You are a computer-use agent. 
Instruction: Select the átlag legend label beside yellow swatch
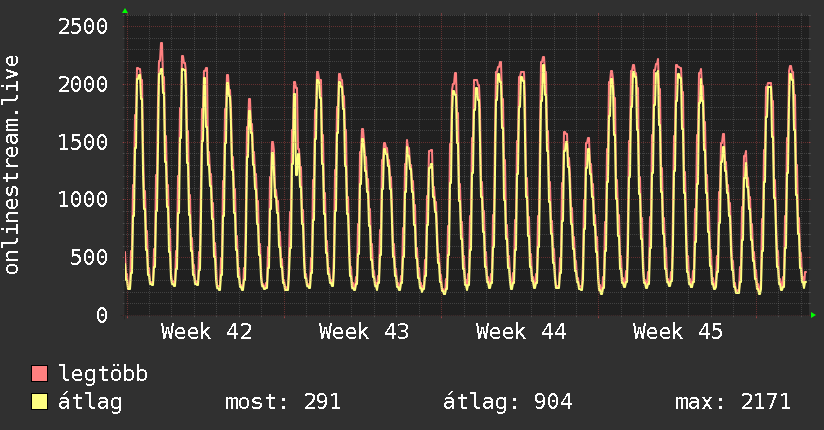[90, 402]
